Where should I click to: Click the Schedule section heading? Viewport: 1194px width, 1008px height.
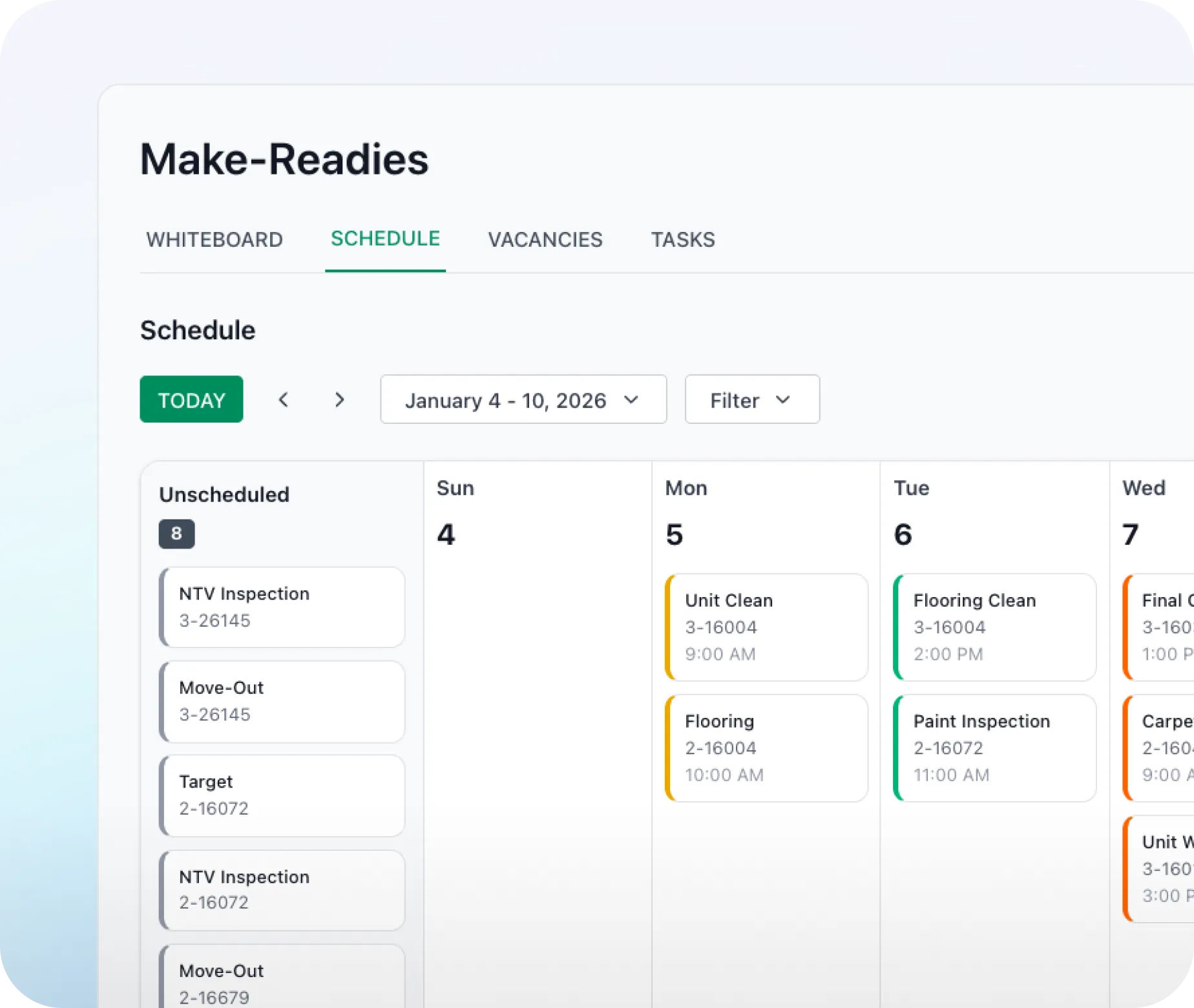[x=198, y=330]
